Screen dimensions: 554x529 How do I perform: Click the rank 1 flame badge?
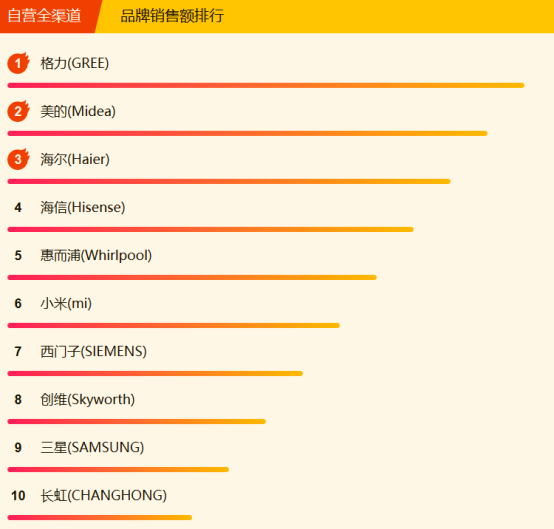pos(18,63)
